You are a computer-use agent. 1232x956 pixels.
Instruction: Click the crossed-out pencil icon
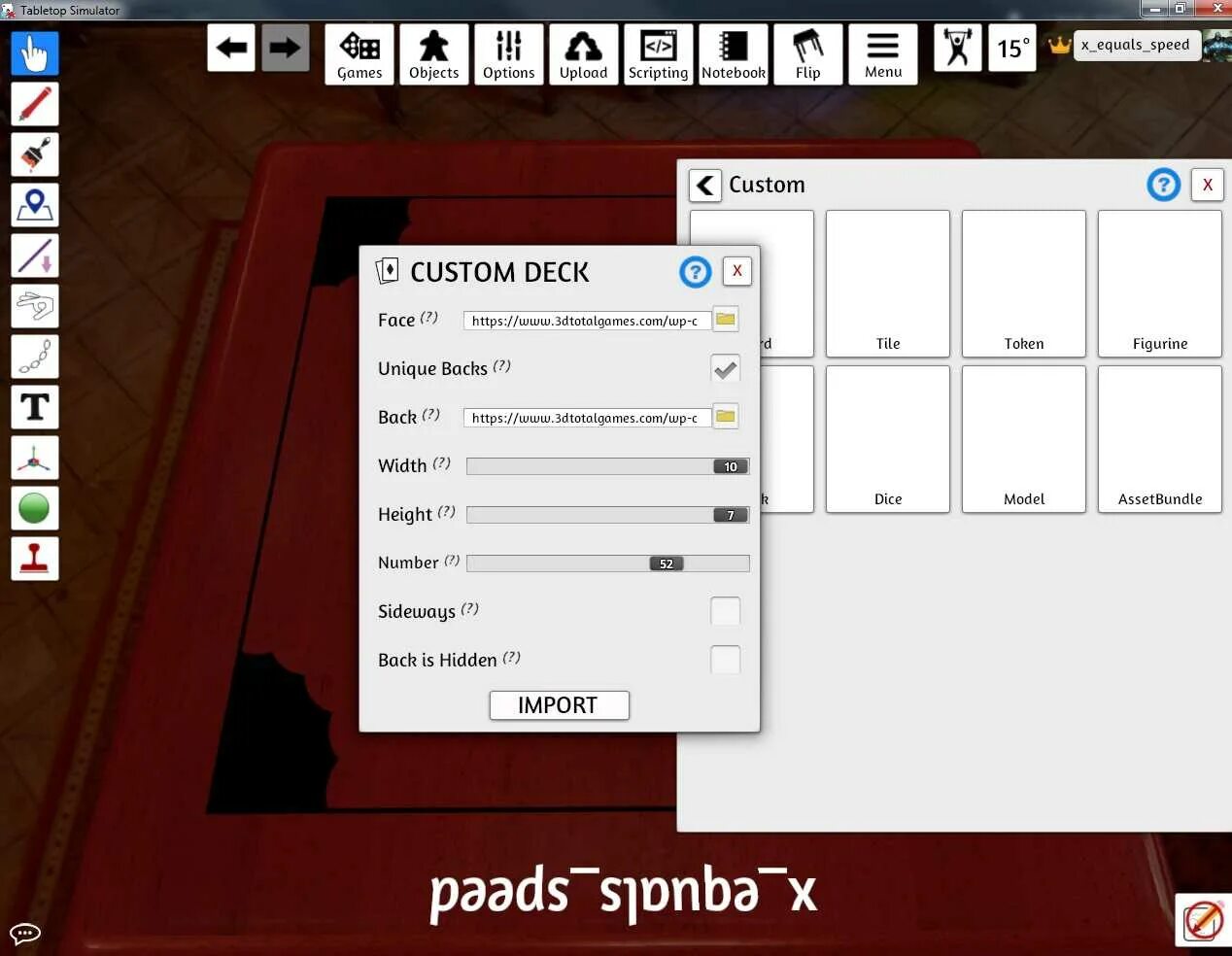click(x=1203, y=919)
